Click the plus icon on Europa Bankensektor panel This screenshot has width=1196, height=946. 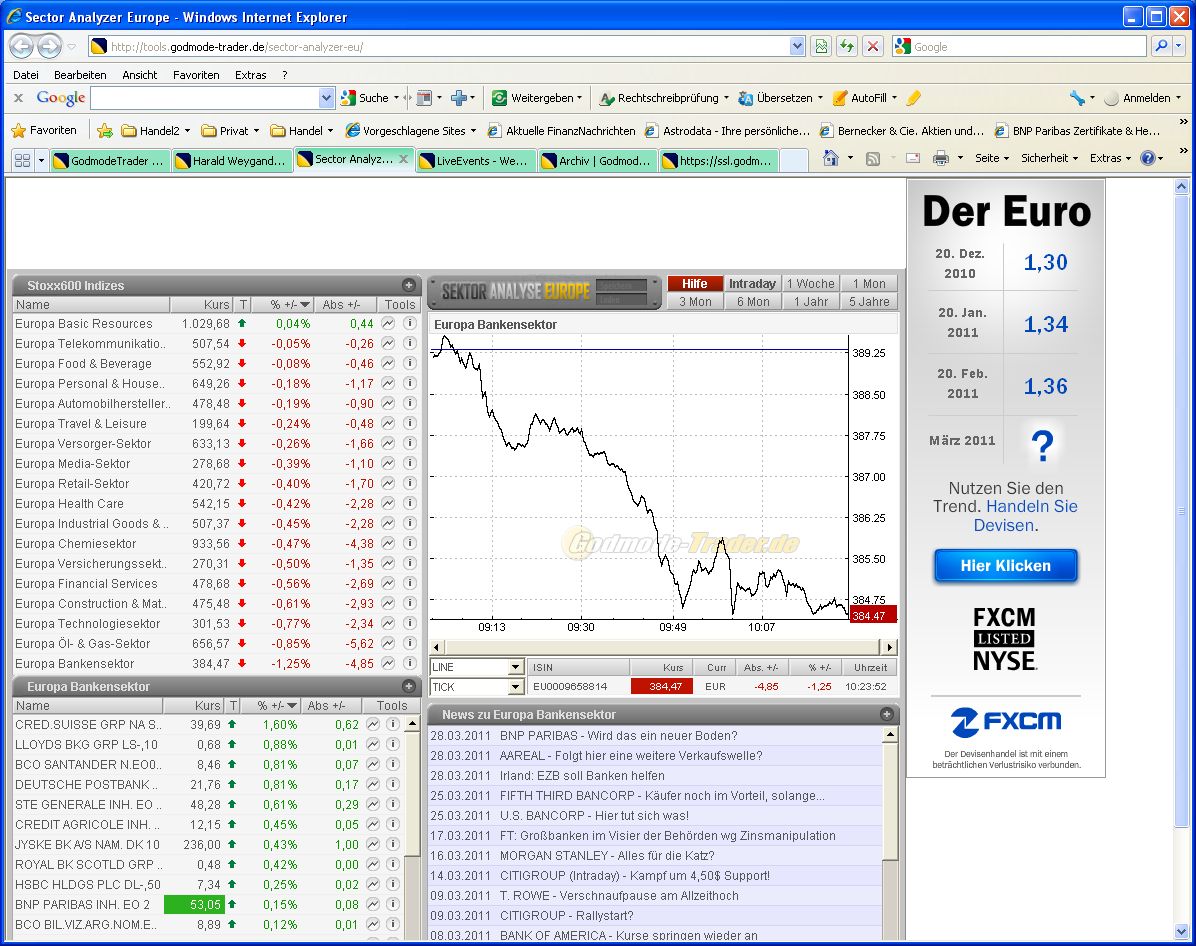click(x=409, y=686)
